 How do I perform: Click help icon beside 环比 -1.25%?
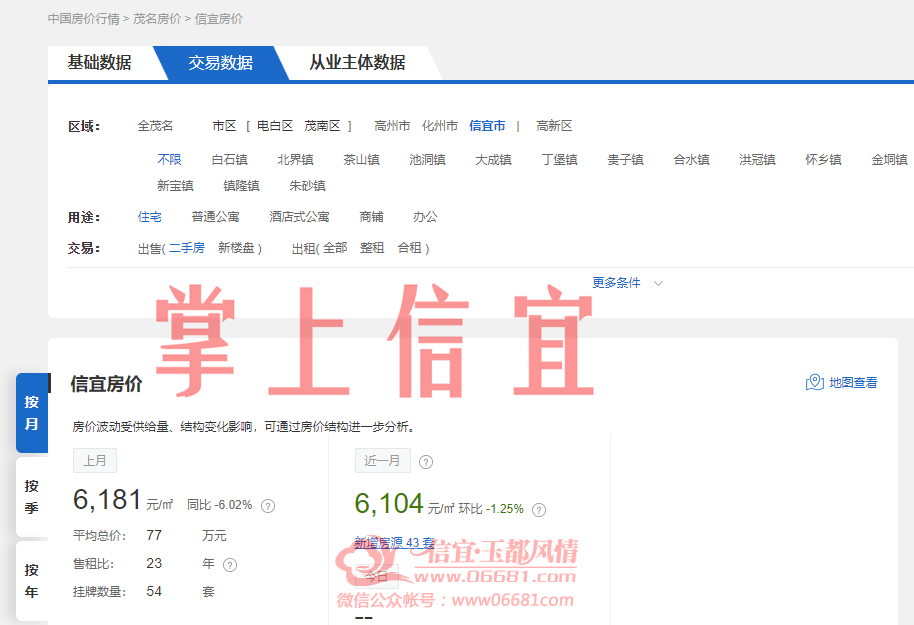pyautogui.click(x=539, y=510)
